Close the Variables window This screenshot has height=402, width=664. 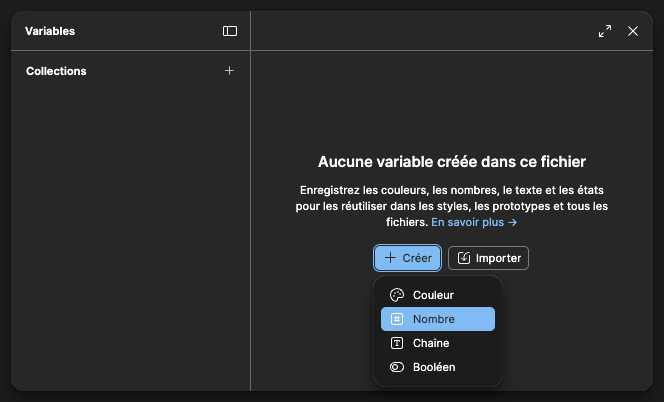[633, 31]
